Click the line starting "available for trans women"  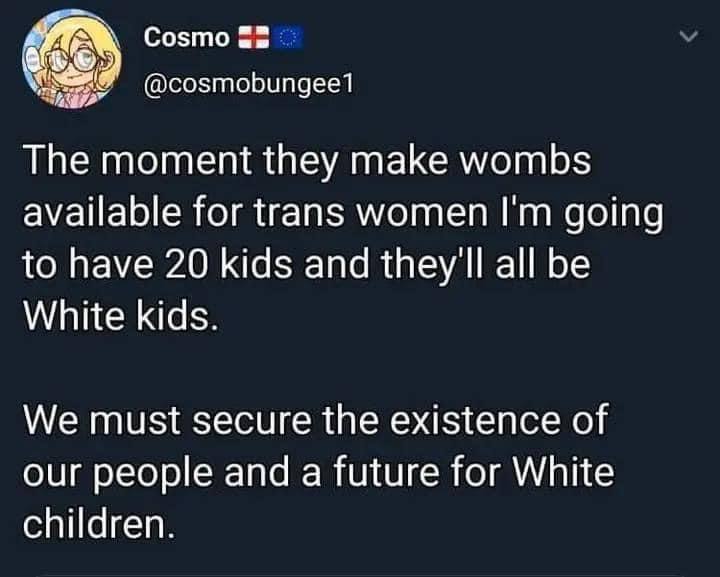[x=343, y=214]
